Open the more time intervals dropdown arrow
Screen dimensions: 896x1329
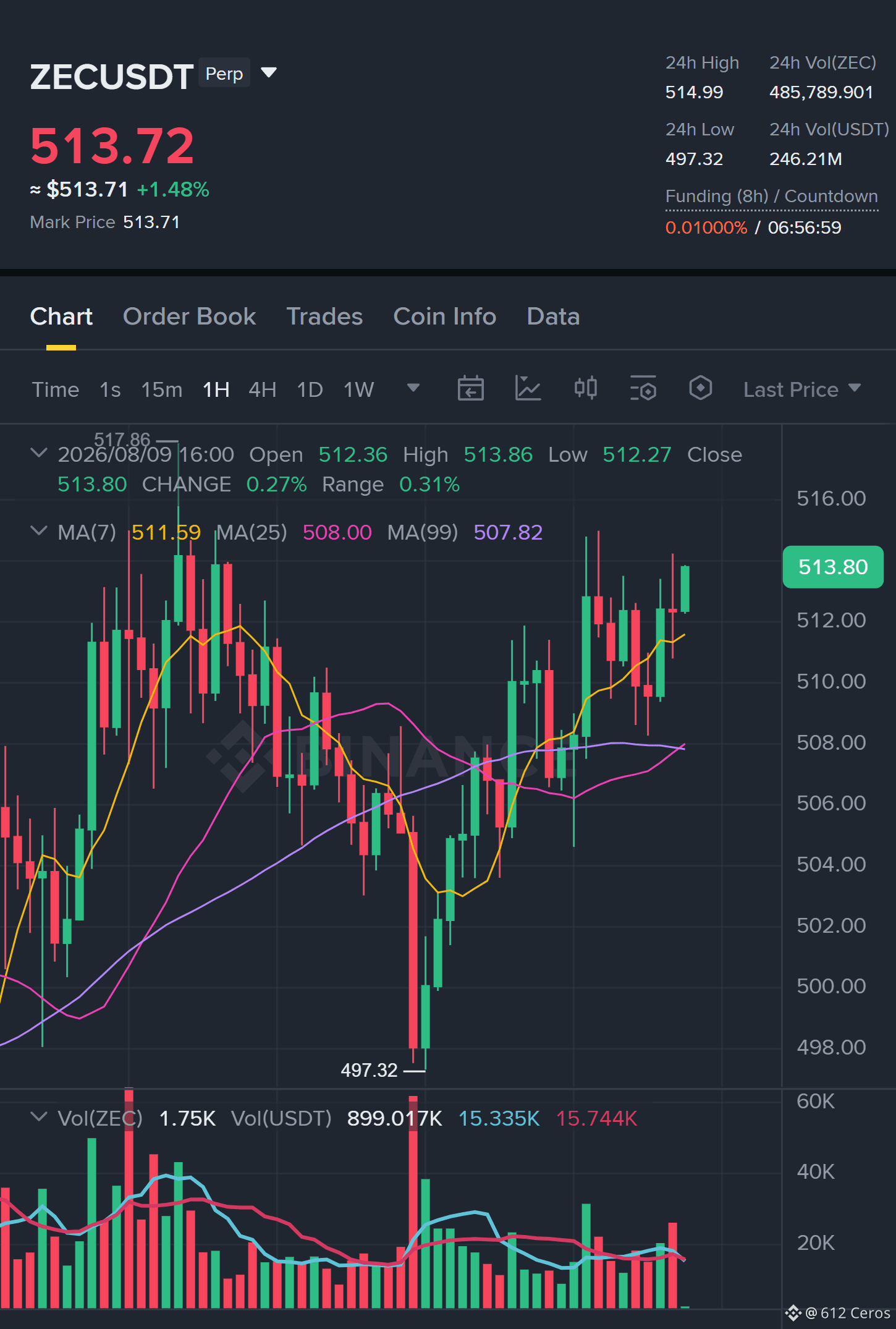click(x=413, y=388)
